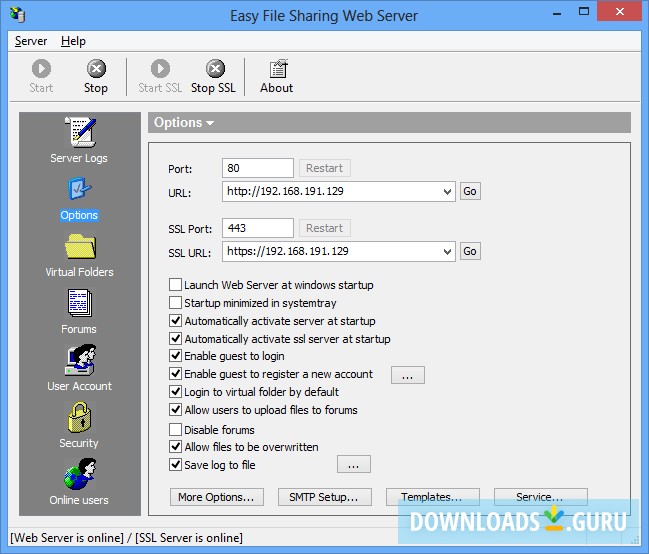
Task: Click the More Options... button
Action: pos(216,497)
